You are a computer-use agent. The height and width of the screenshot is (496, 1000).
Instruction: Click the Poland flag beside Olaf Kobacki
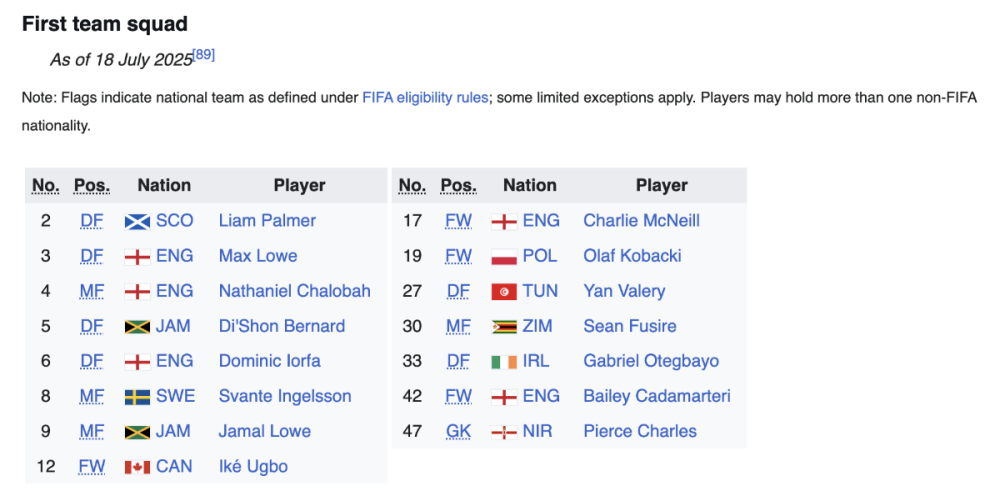(x=504, y=256)
